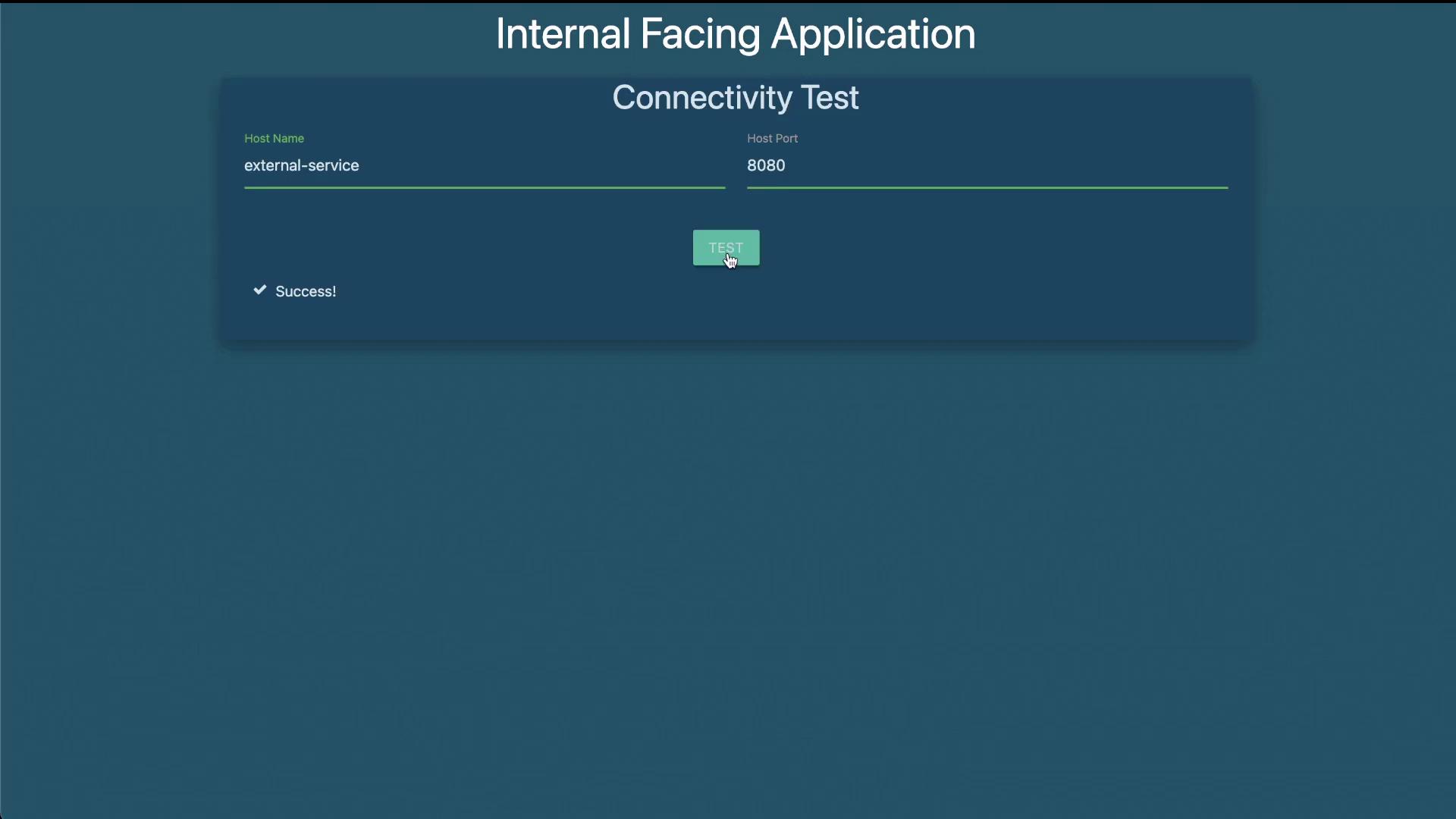The width and height of the screenshot is (1456, 819).
Task: Place cursor in "external-service" text
Action: pos(301,166)
